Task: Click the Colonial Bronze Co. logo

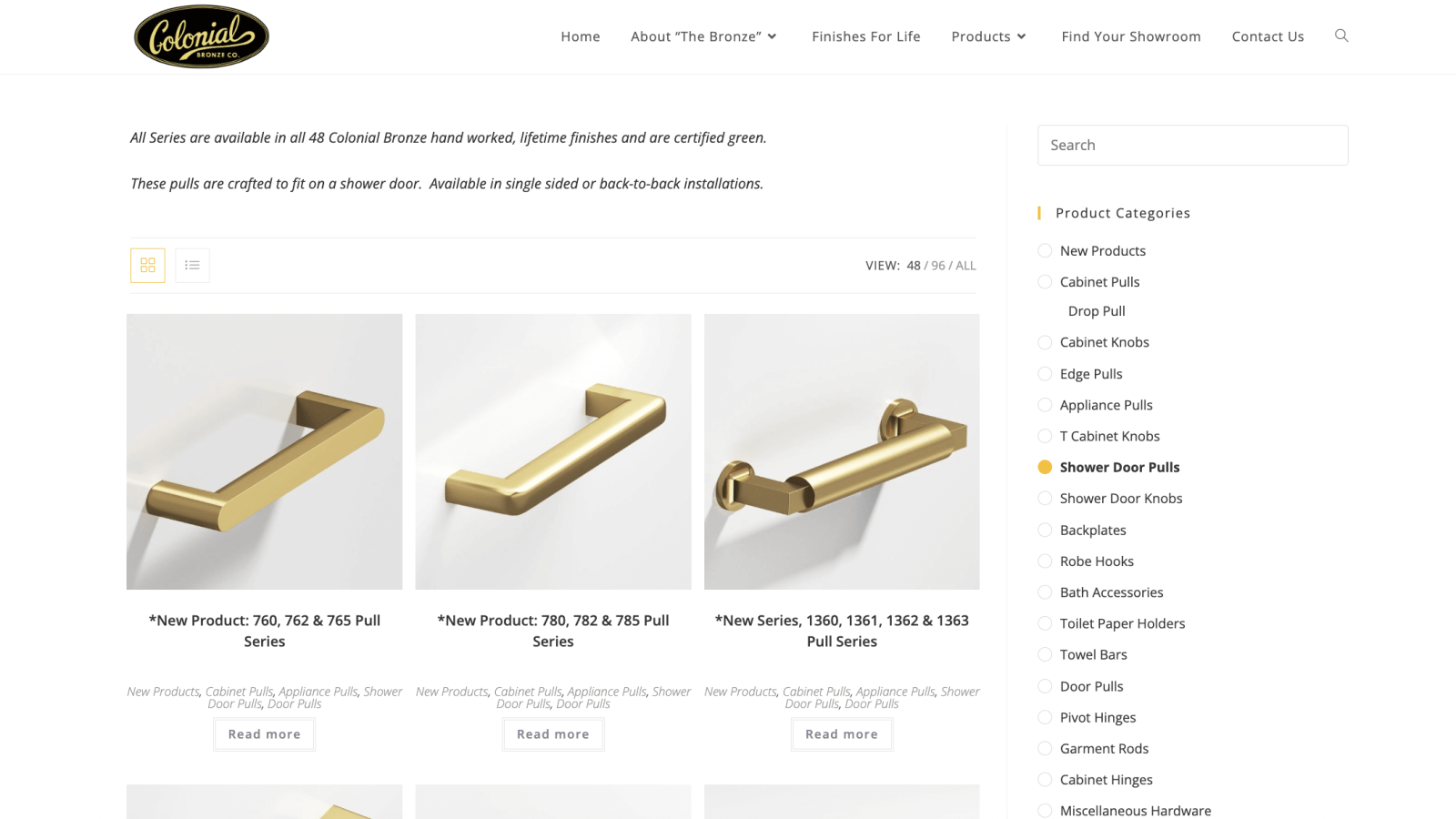Action: point(201,36)
